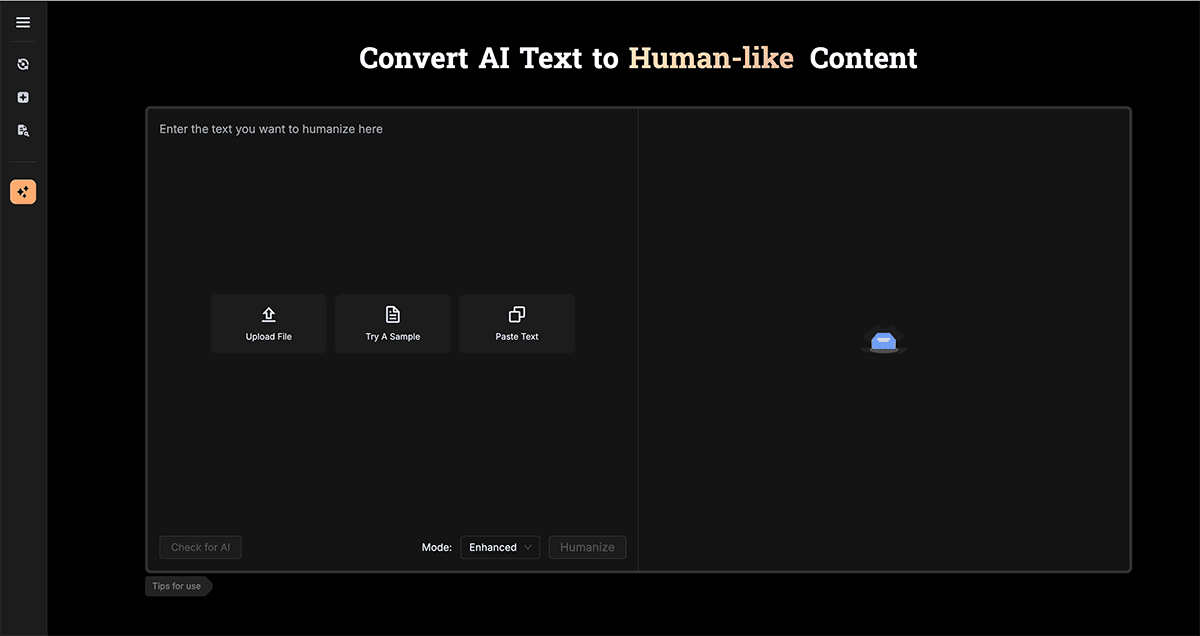This screenshot has height=636, width=1200.
Task: Open the hamburger menu in the sidebar
Action: click(23, 22)
